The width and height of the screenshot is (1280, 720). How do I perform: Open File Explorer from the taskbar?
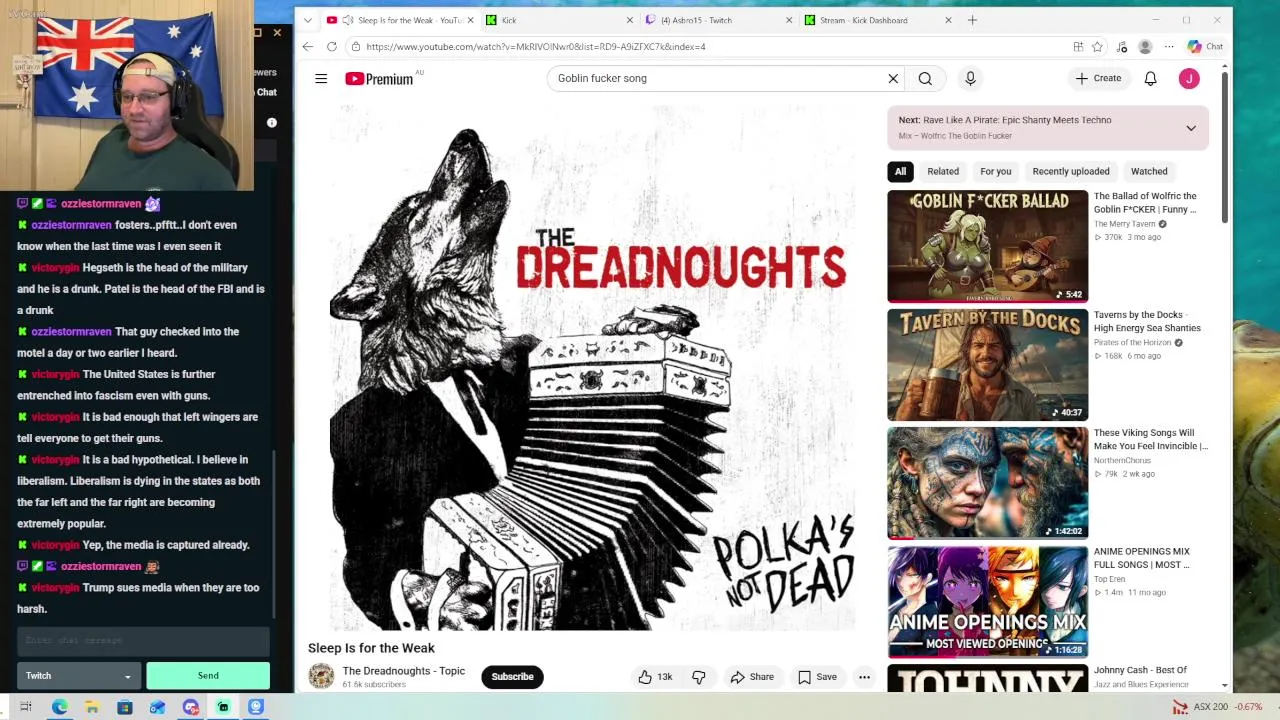92,707
